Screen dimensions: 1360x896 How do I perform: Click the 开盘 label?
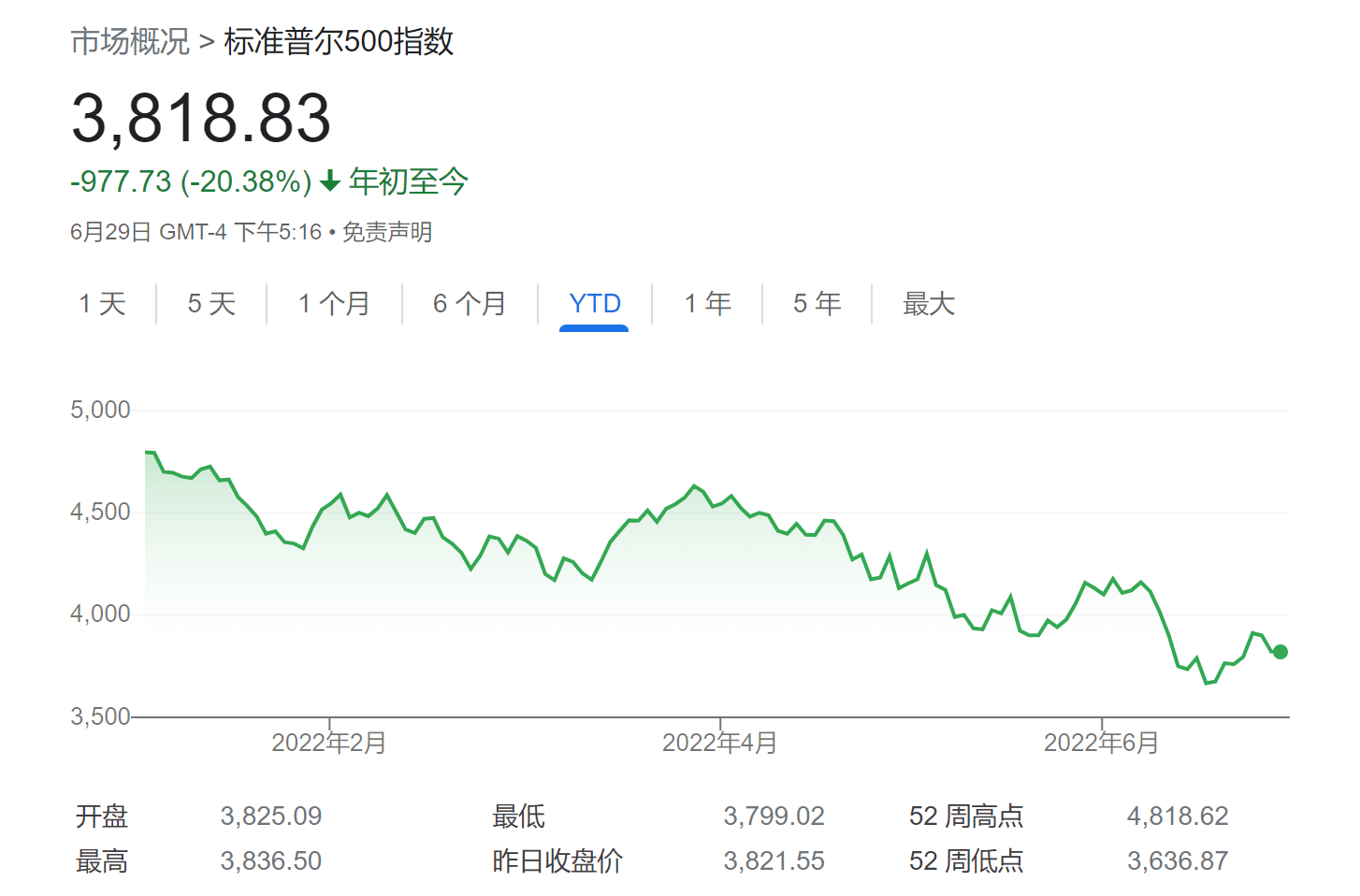[x=102, y=817]
